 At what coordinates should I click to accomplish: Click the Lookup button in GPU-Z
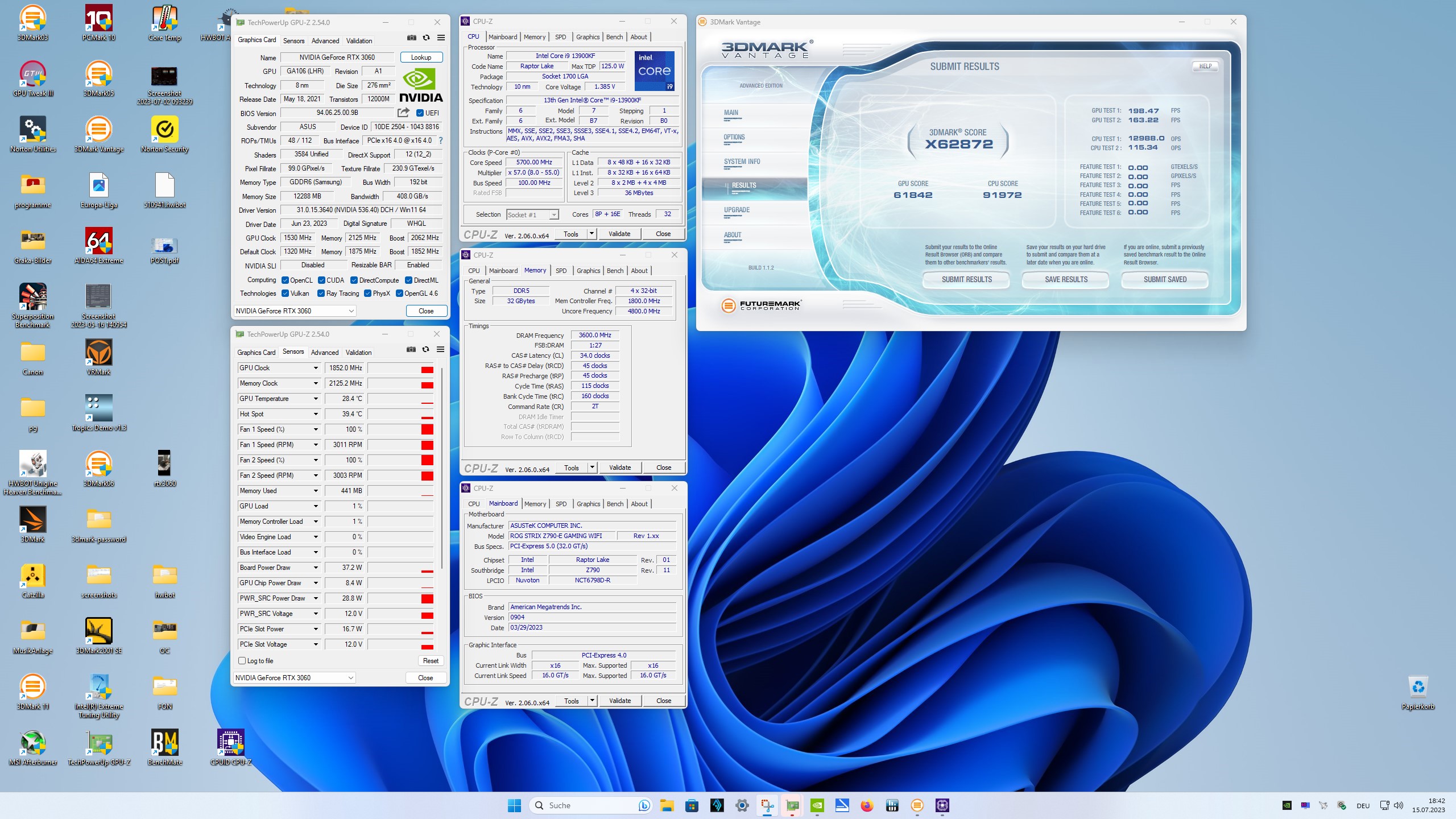tap(421, 57)
